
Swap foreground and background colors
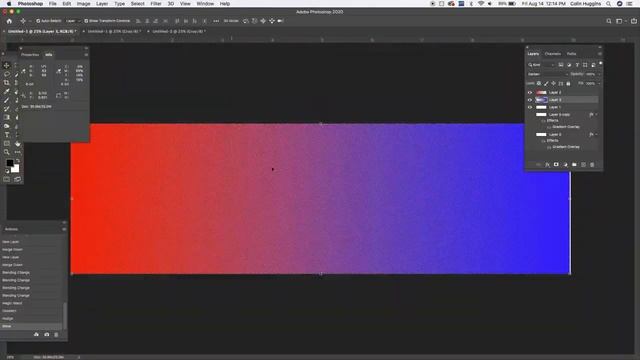pos(18,161)
